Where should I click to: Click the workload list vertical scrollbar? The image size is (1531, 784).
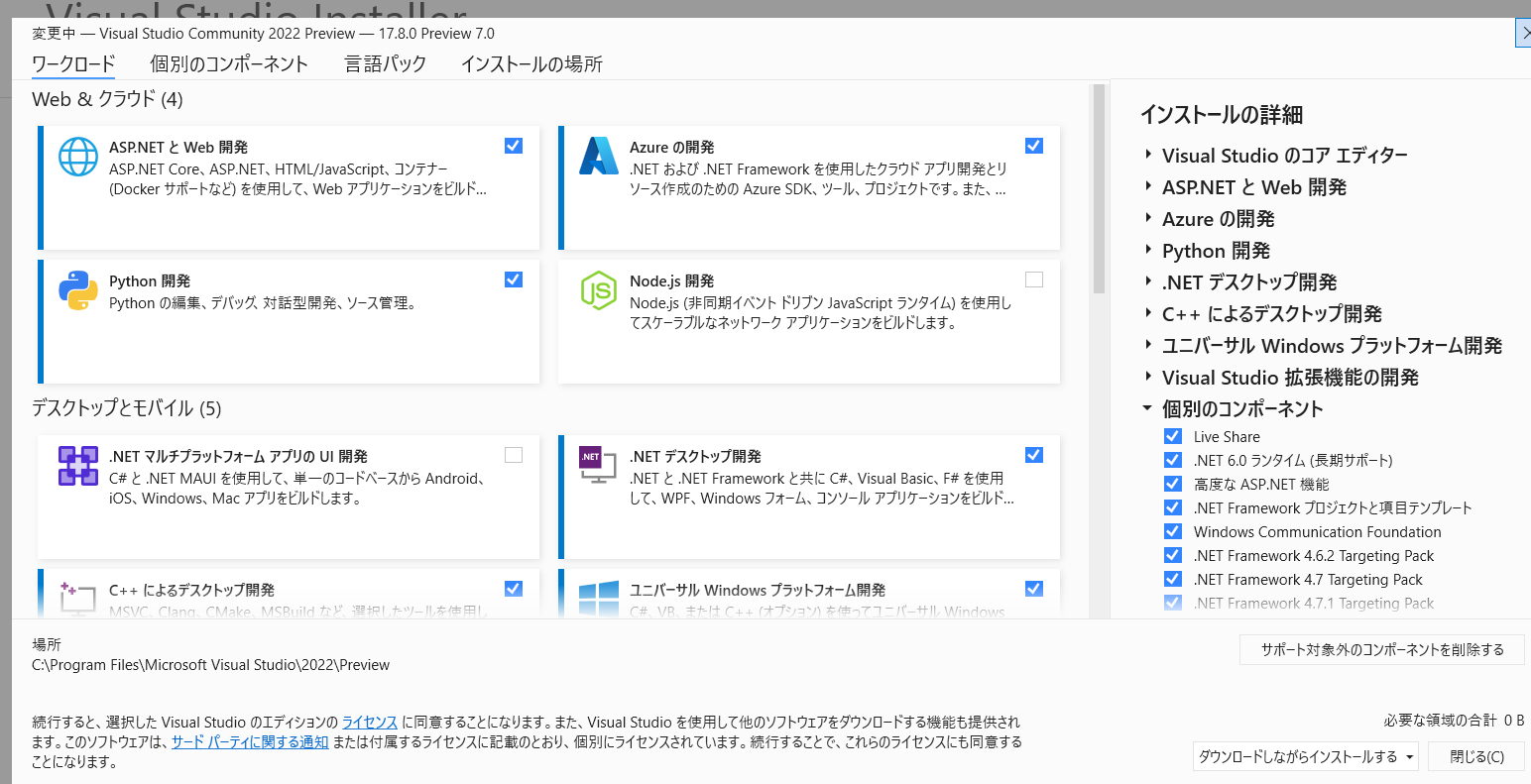(1099, 188)
